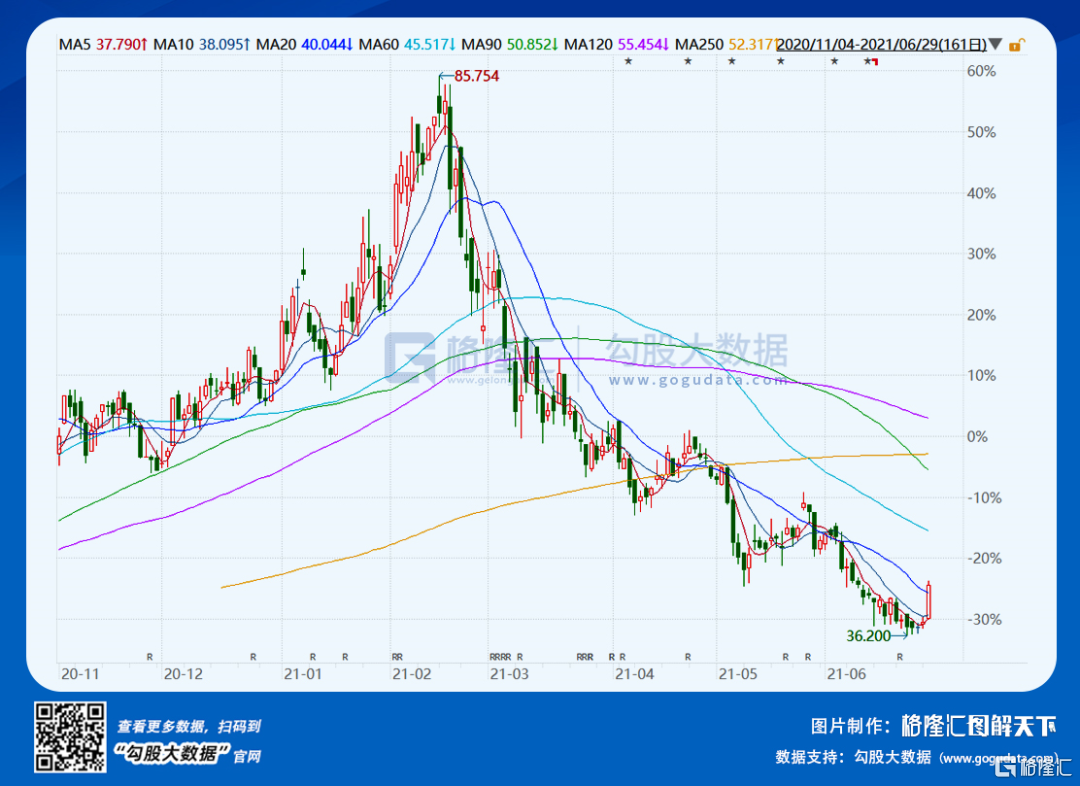
Task: Select the RR marker above 21-02
Action: (x=397, y=657)
